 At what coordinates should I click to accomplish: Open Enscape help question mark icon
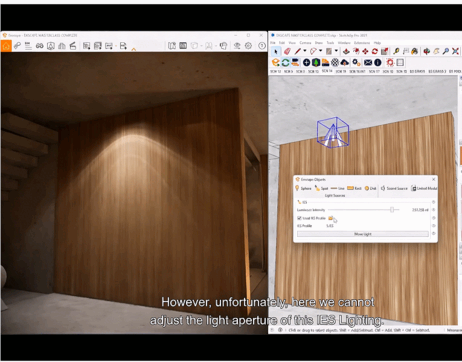[262, 46]
